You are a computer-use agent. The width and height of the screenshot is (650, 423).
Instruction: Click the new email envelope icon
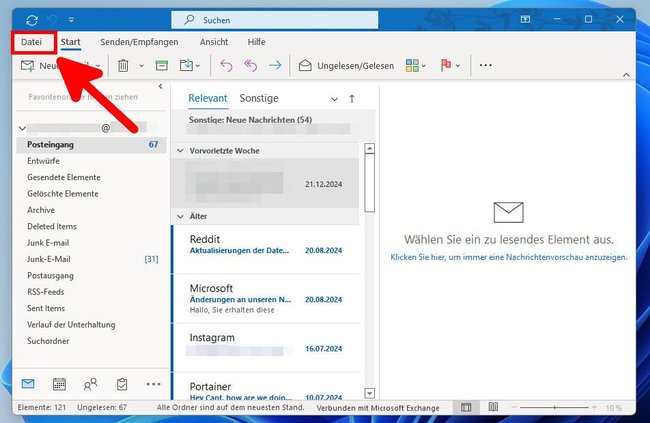pos(27,66)
